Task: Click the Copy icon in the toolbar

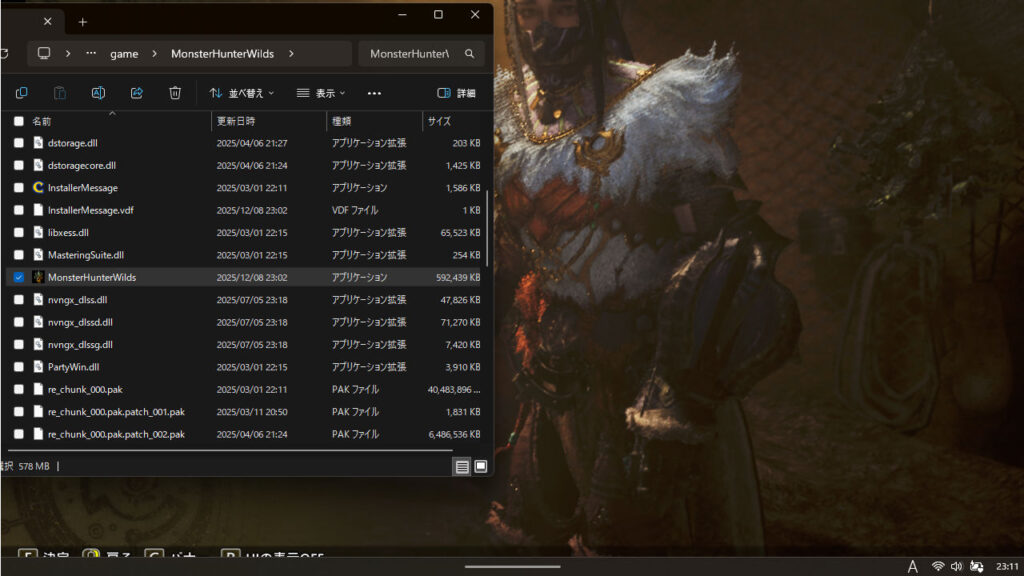Action: 20,92
